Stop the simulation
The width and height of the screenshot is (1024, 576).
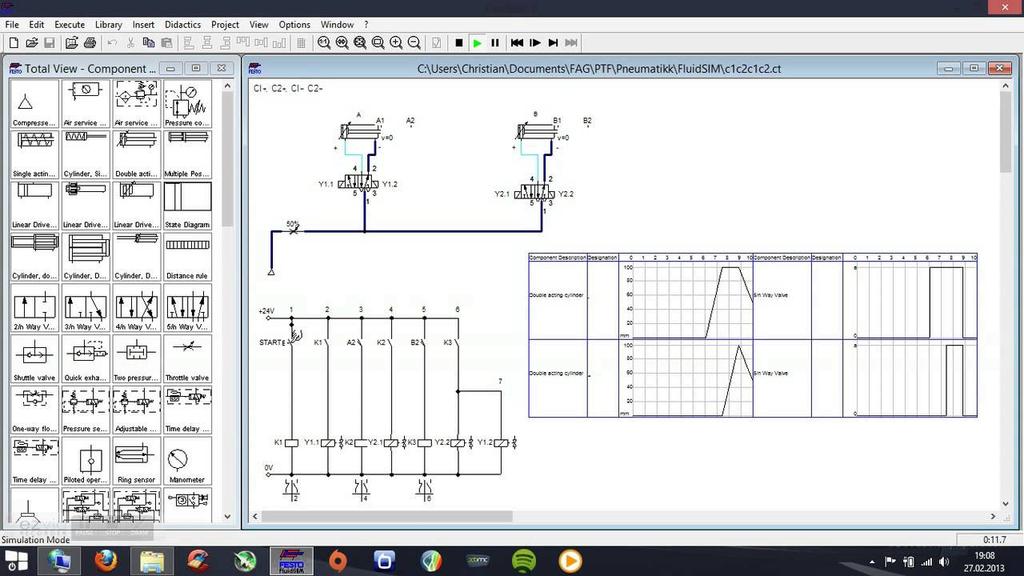(x=458, y=43)
